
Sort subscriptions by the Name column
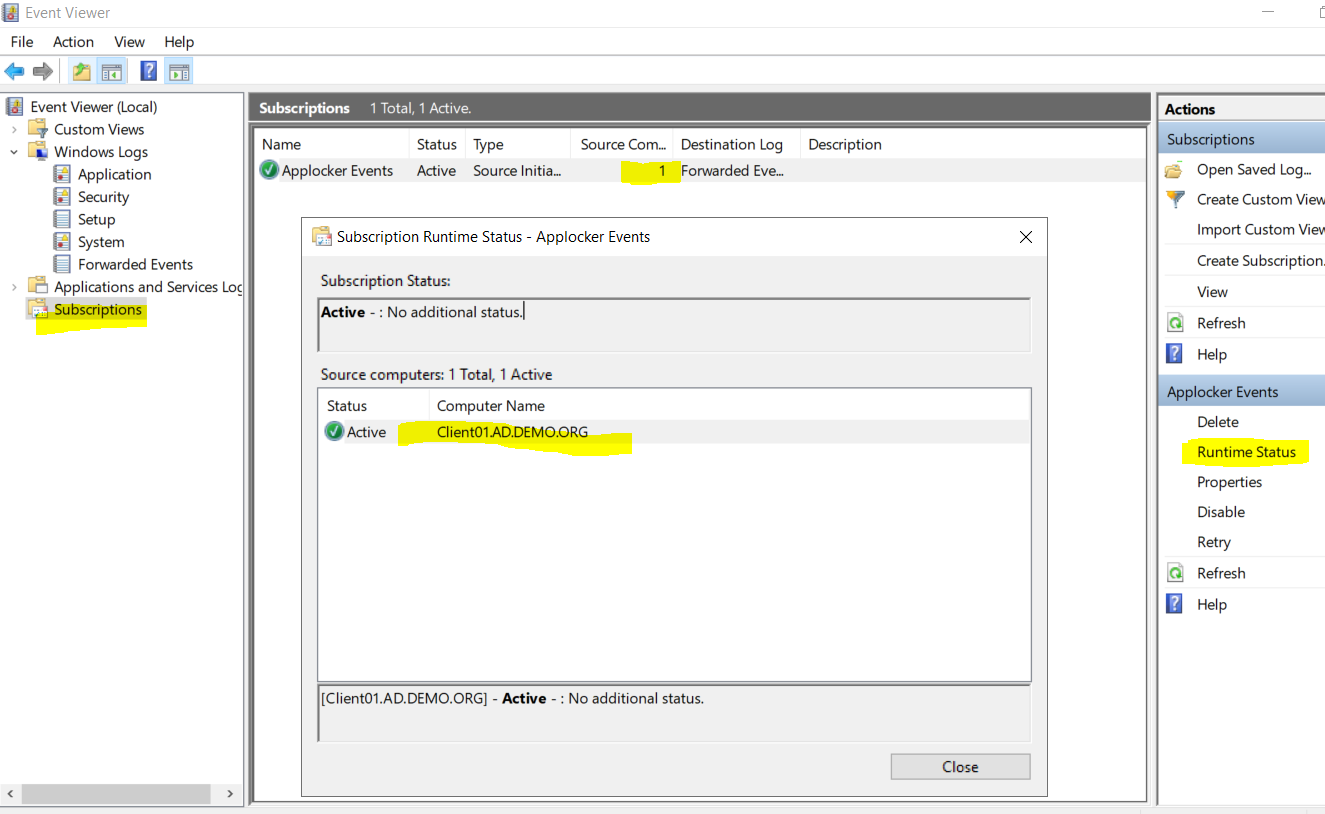[332, 144]
